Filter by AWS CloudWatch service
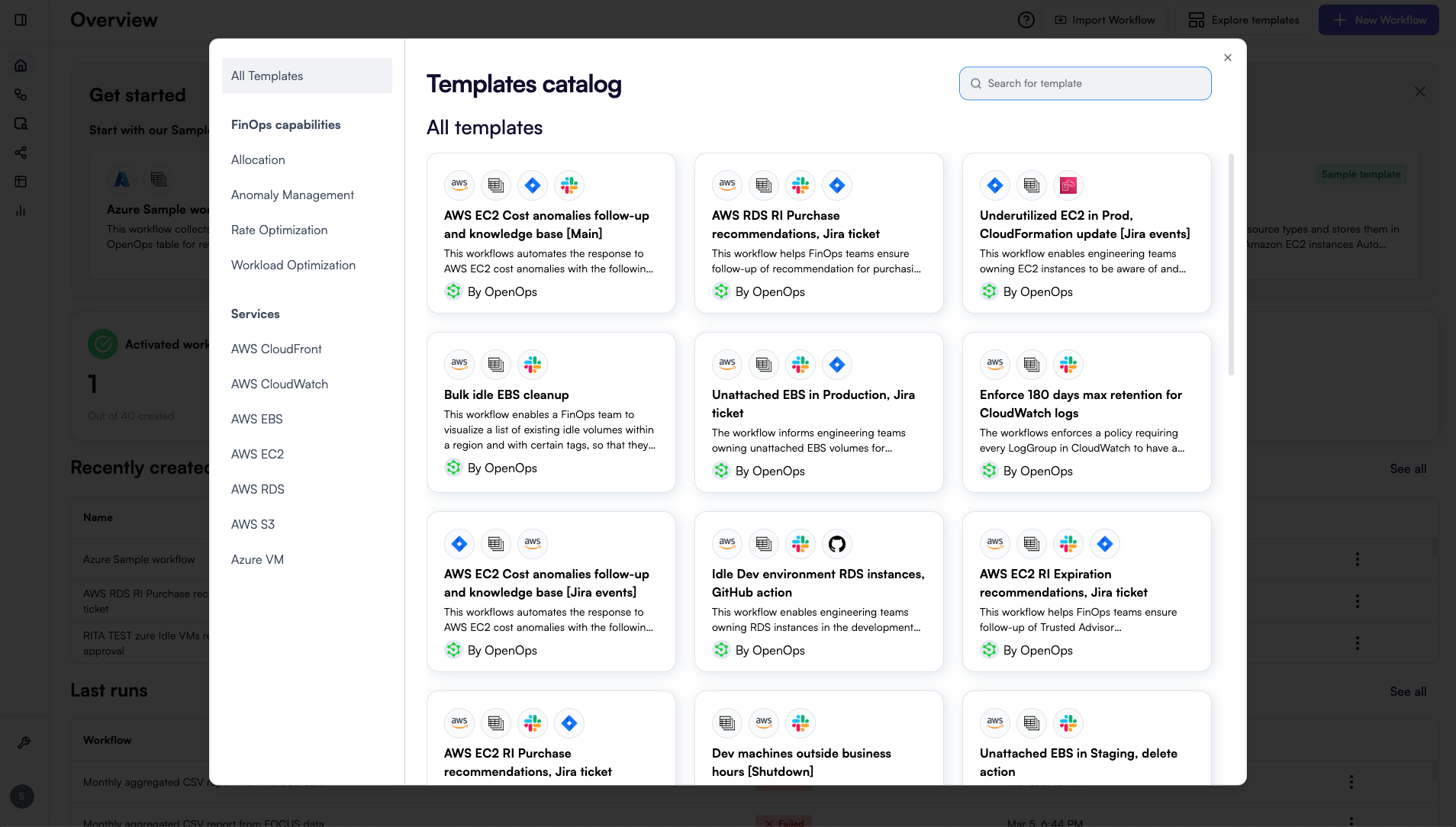 pyautogui.click(x=279, y=384)
